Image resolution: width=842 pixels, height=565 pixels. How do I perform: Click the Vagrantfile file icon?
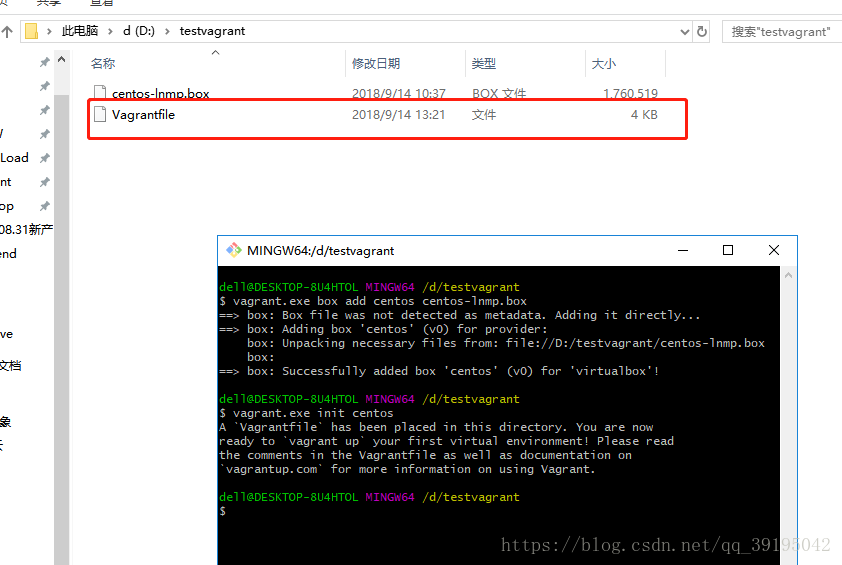[100, 114]
